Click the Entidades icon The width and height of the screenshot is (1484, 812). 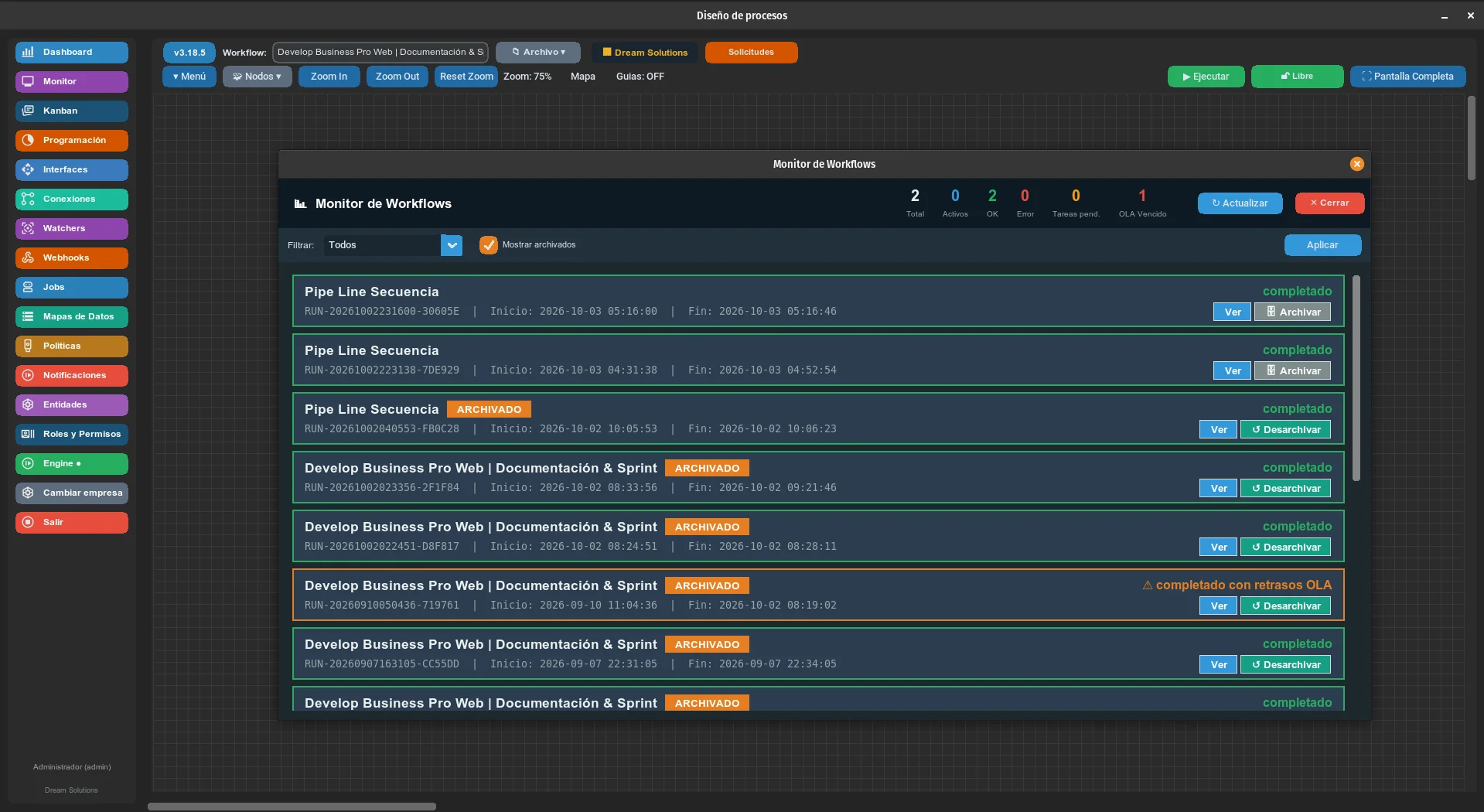(x=28, y=405)
